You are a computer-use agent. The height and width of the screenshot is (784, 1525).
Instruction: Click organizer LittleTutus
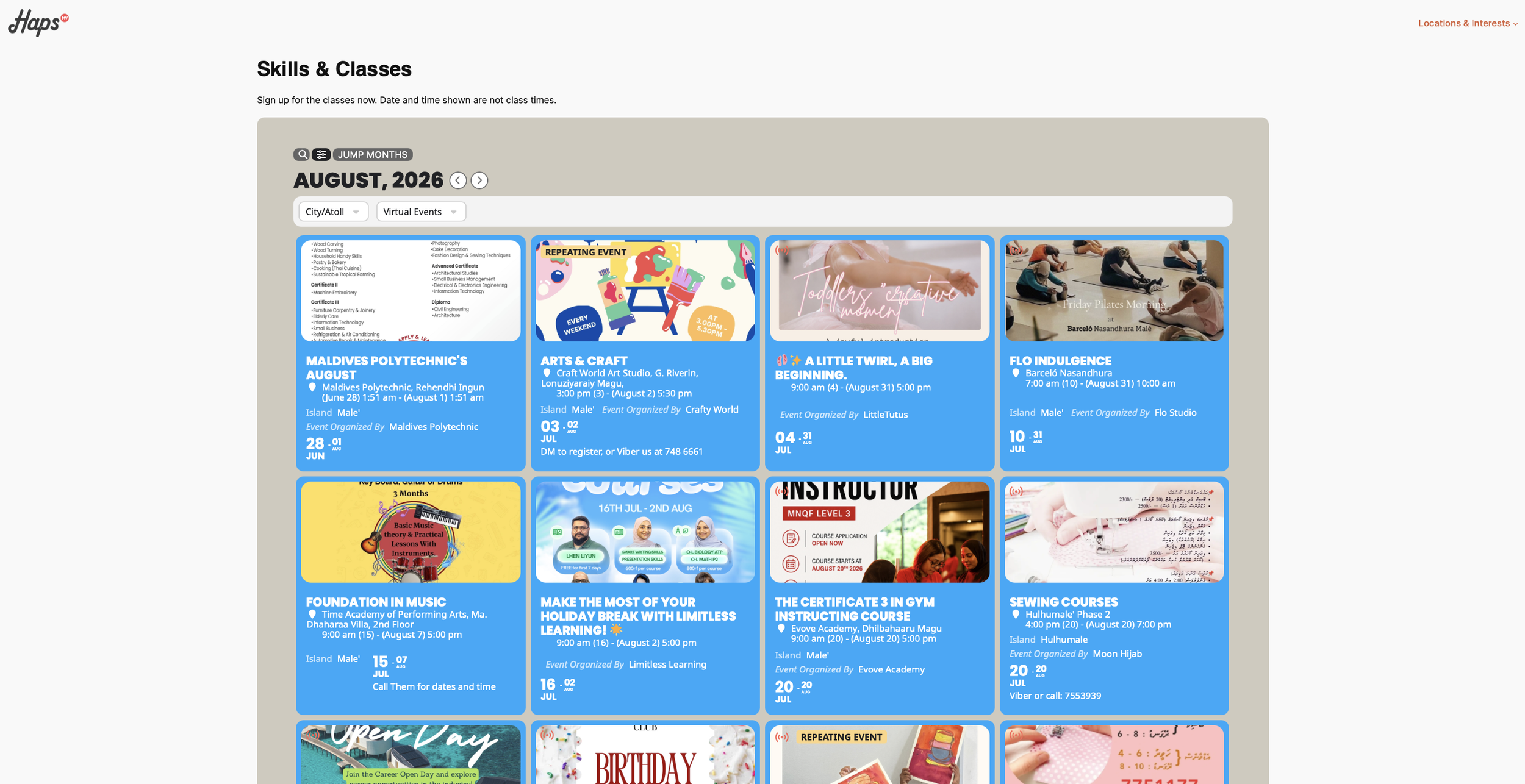(885, 415)
